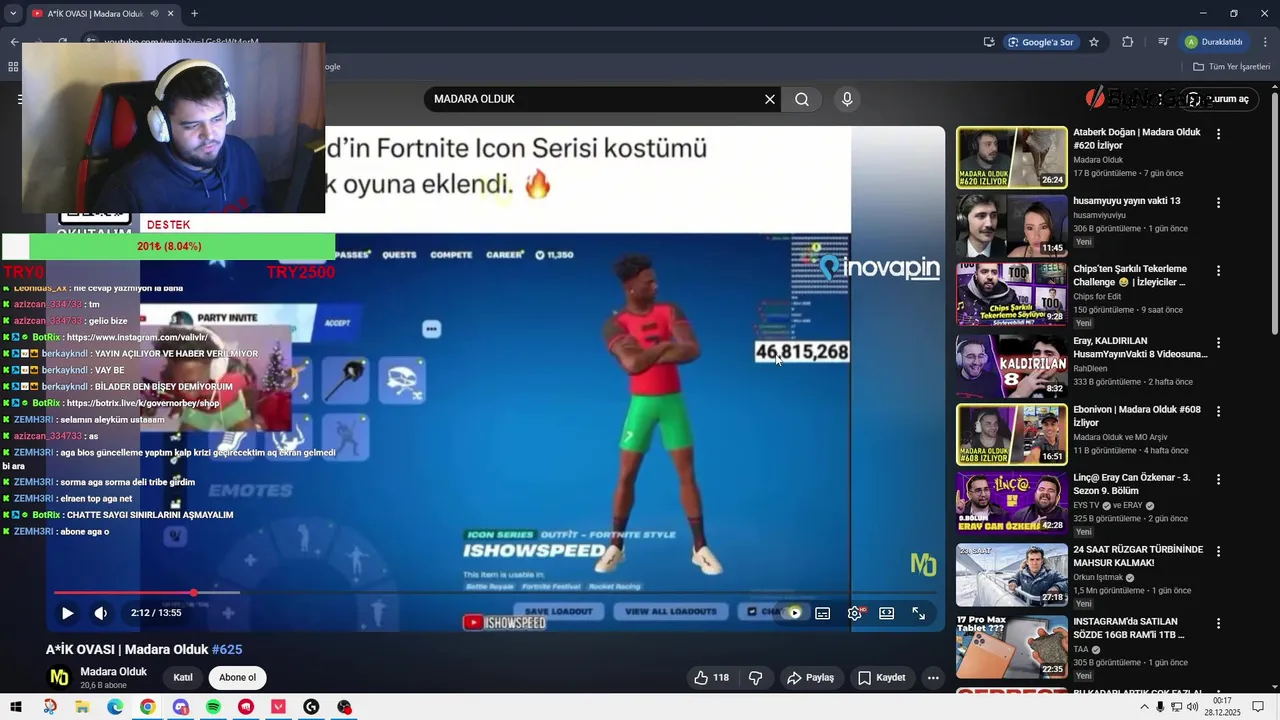The image size is (1280, 720).
Task: Open the Tüm Yer İşaretleri folder
Action: pos(1231,67)
